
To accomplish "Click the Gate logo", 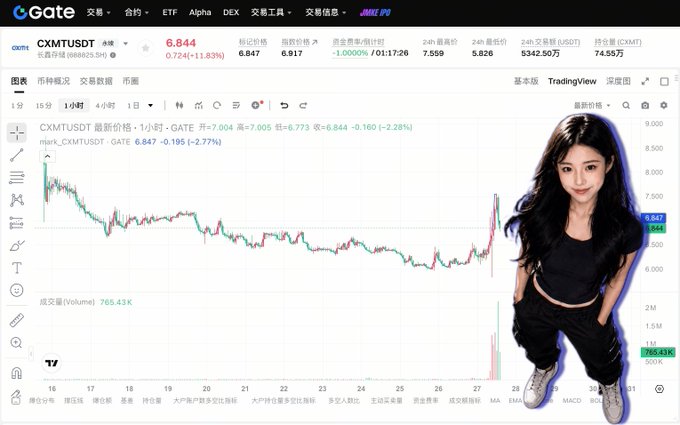I will [44, 12].
